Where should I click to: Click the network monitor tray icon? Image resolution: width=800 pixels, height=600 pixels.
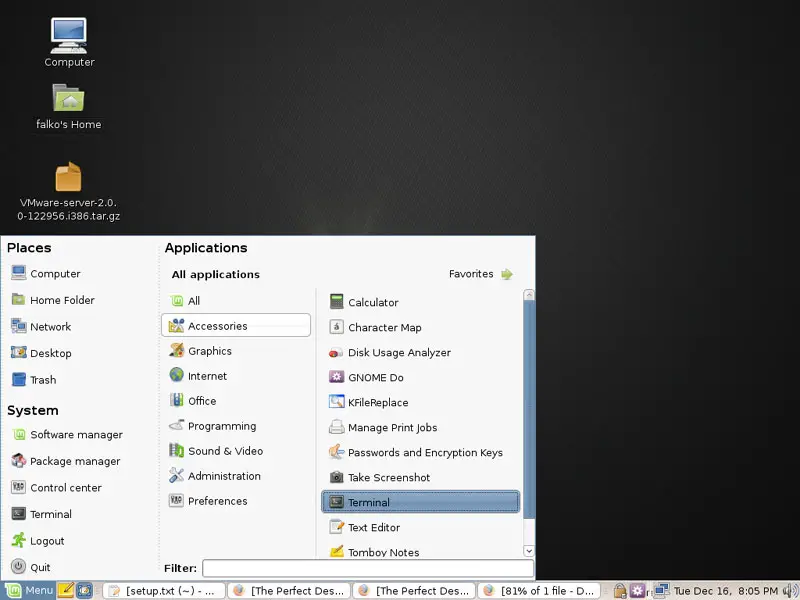(x=662, y=591)
